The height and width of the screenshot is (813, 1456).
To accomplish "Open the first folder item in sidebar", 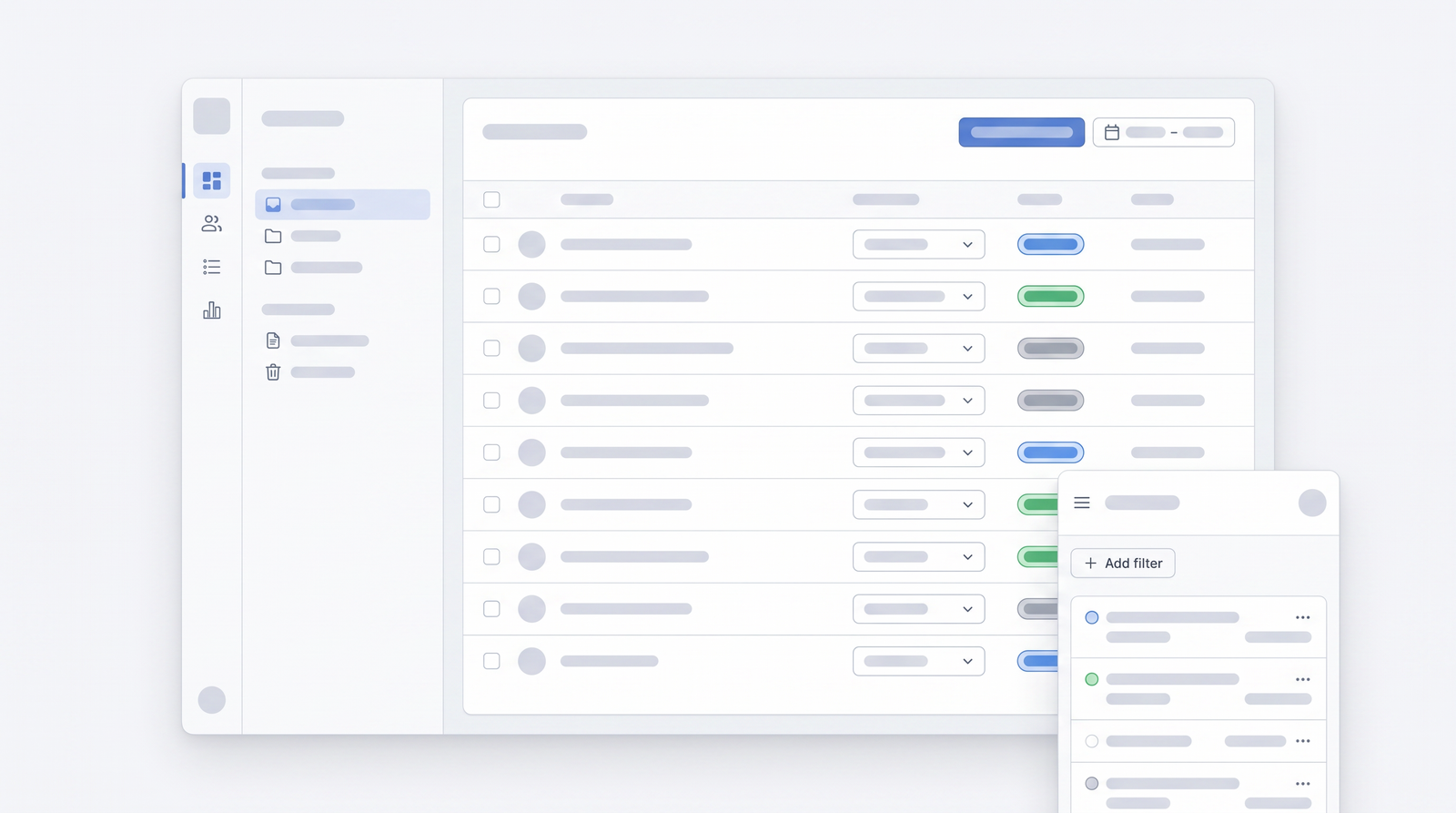I will [304, 236].
